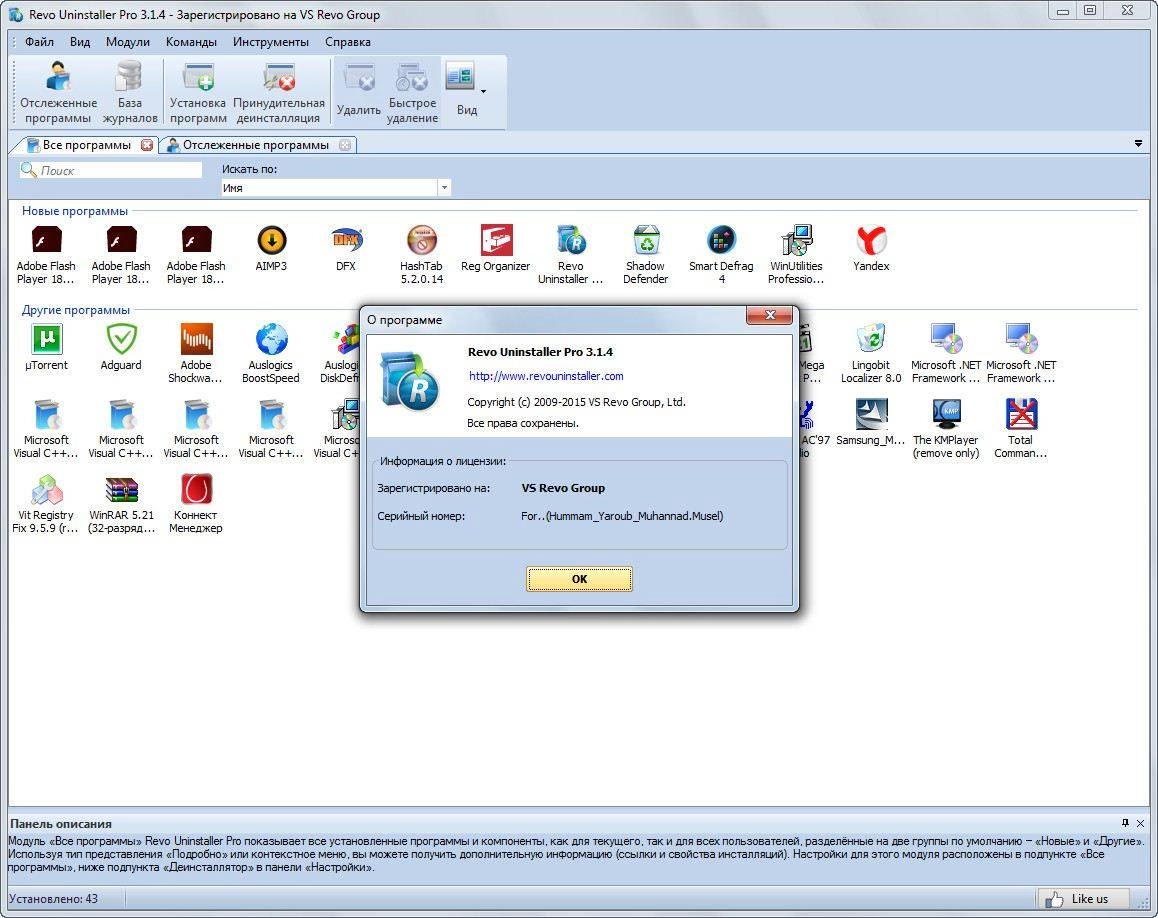Viewport: 1158px width, 918px height.
Task: Click the Поиск search field
Action: (x=111, y=170)
